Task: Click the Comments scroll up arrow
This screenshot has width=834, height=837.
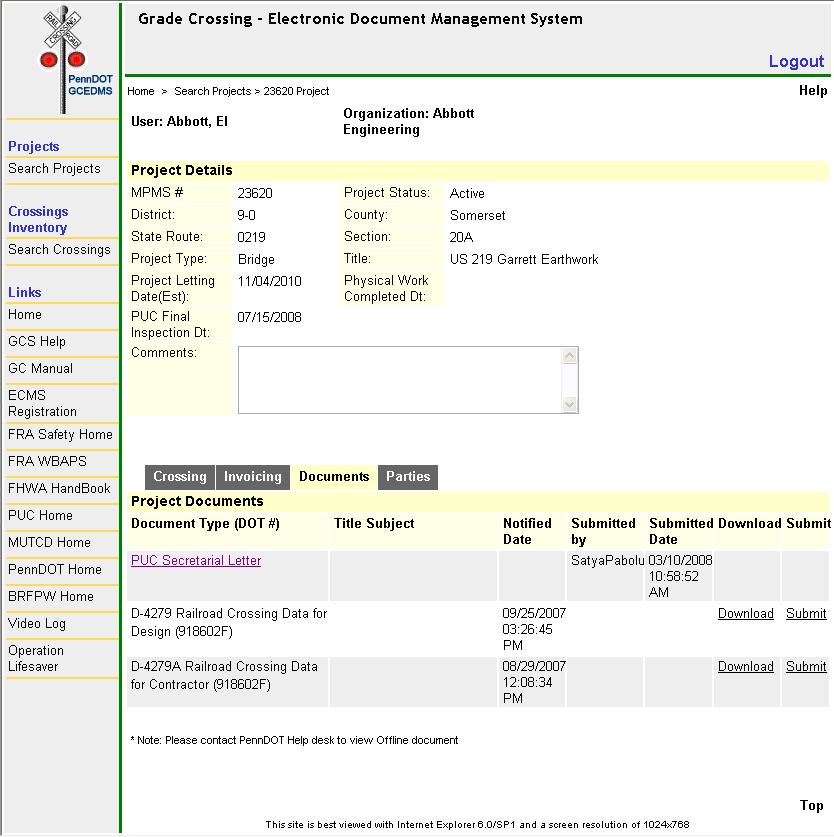Action: (570, 356)
